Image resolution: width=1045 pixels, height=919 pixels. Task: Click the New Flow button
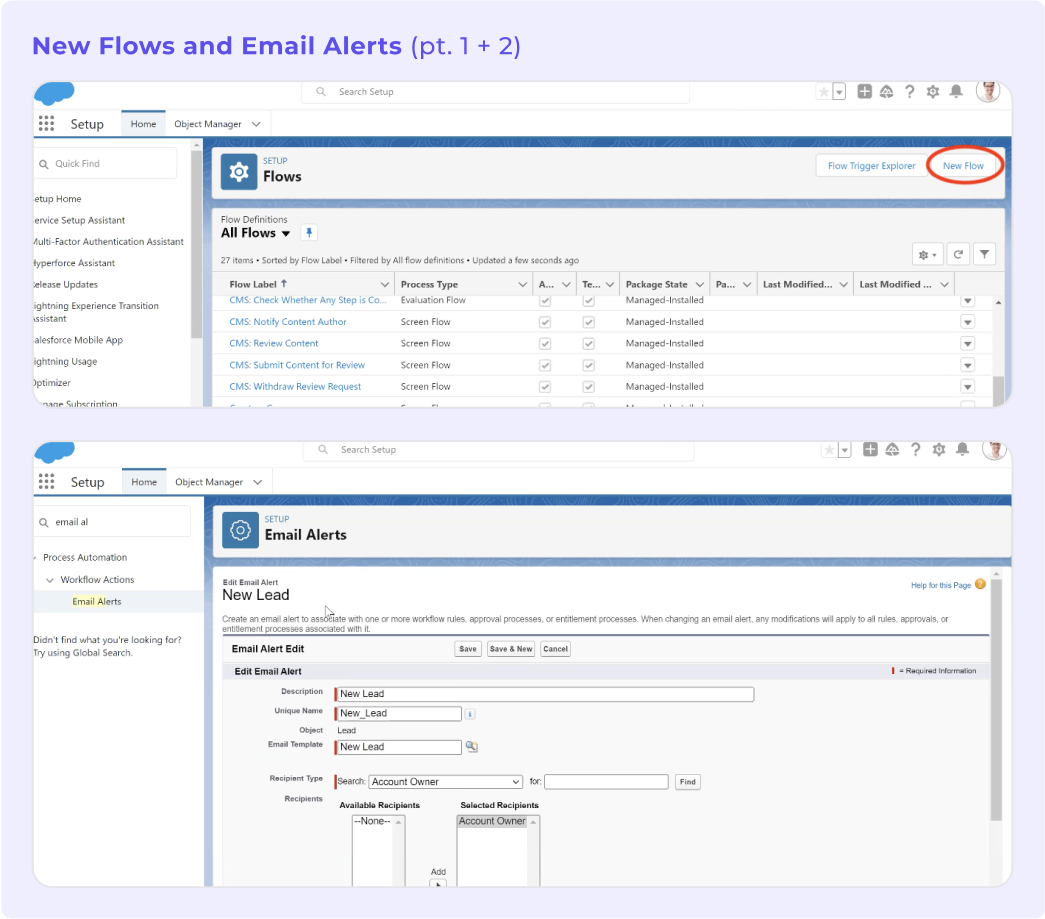pos(963,166)
